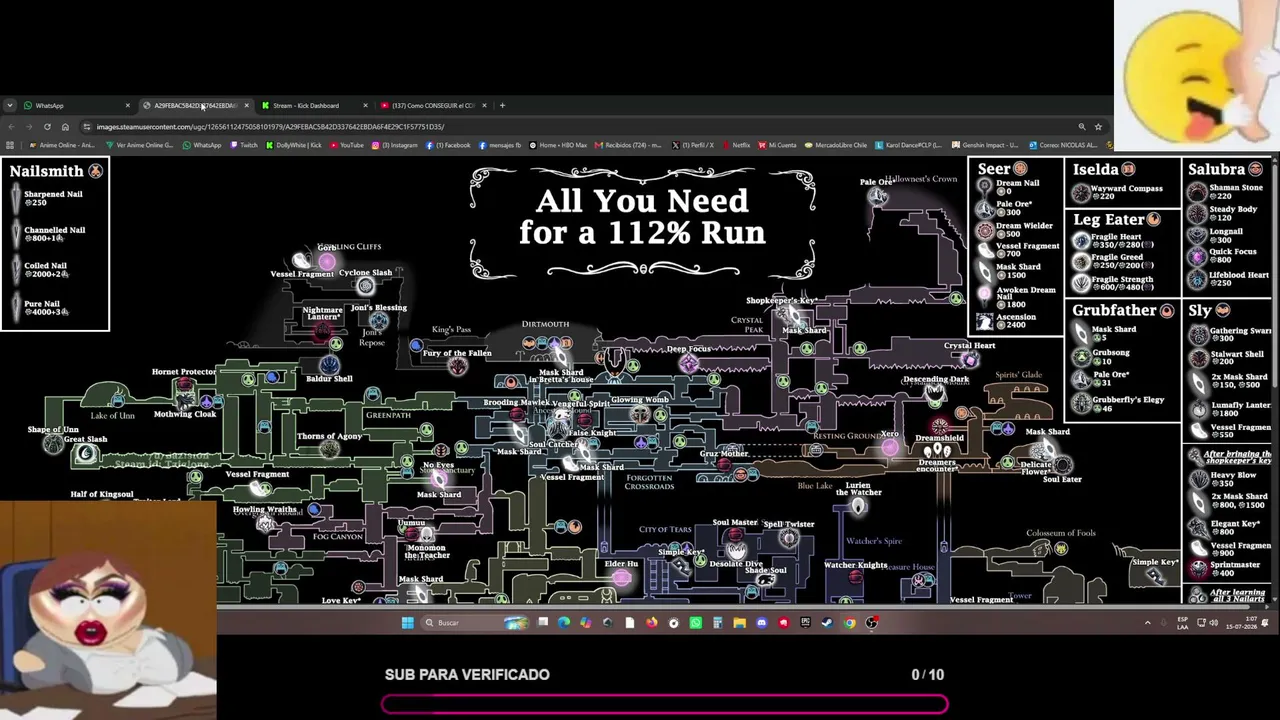Switch to Chrome in the taskbar
This screenshot has height=720, width=1280.
(850, 623)
